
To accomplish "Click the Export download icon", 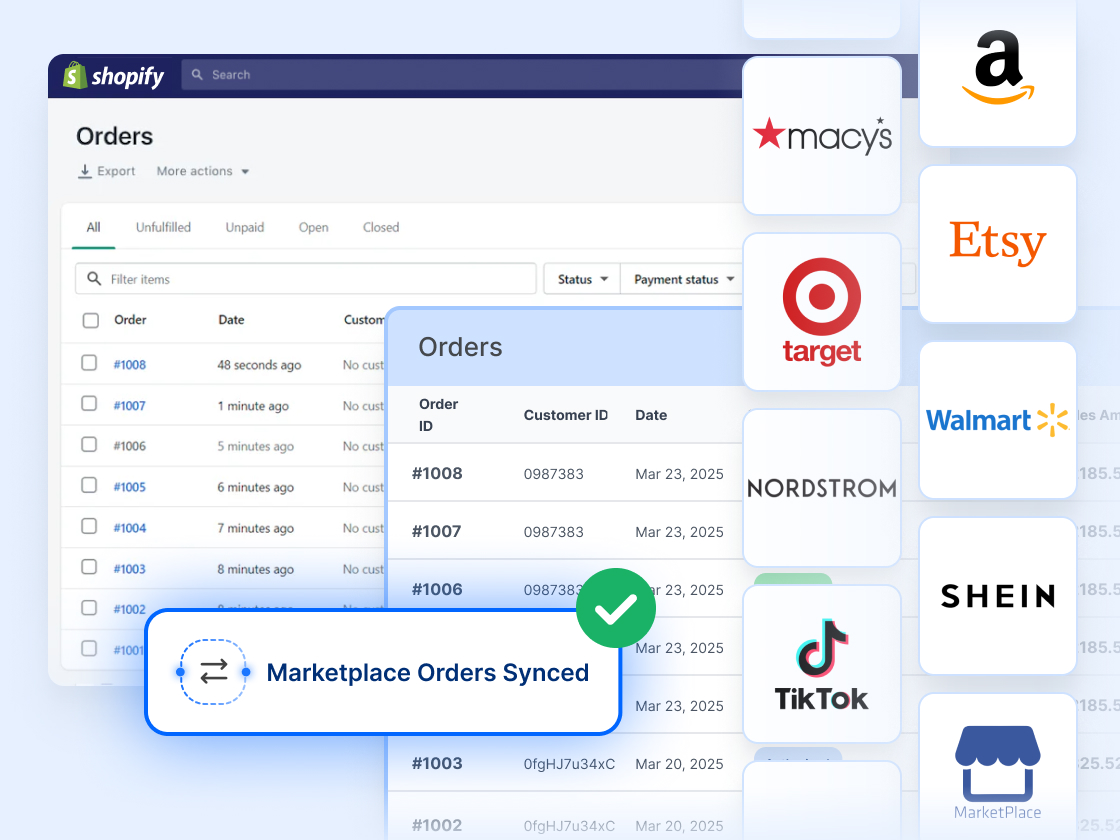I will (84, 171).
